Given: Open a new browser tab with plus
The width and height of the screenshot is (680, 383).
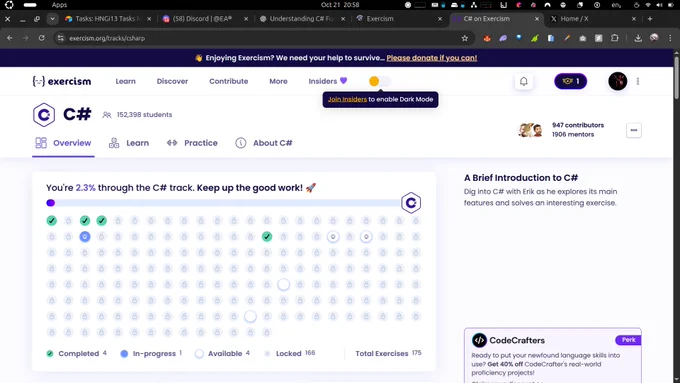Looking at the screenshot, I should click(650, 19).
